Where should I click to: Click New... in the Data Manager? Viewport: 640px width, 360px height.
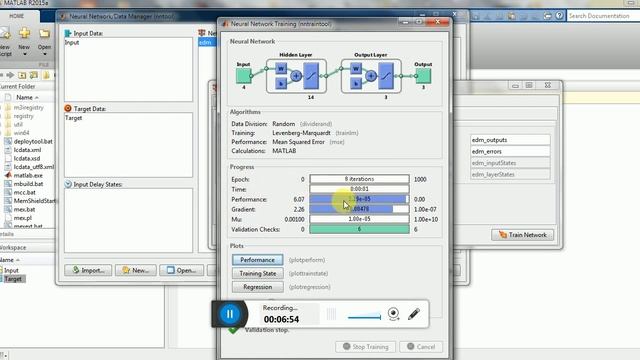136,270
